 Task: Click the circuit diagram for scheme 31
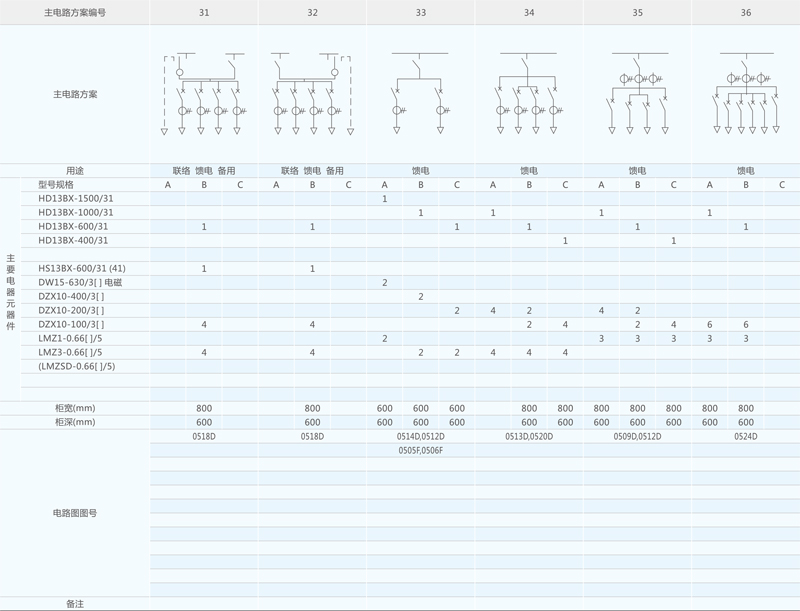[204, 93]
